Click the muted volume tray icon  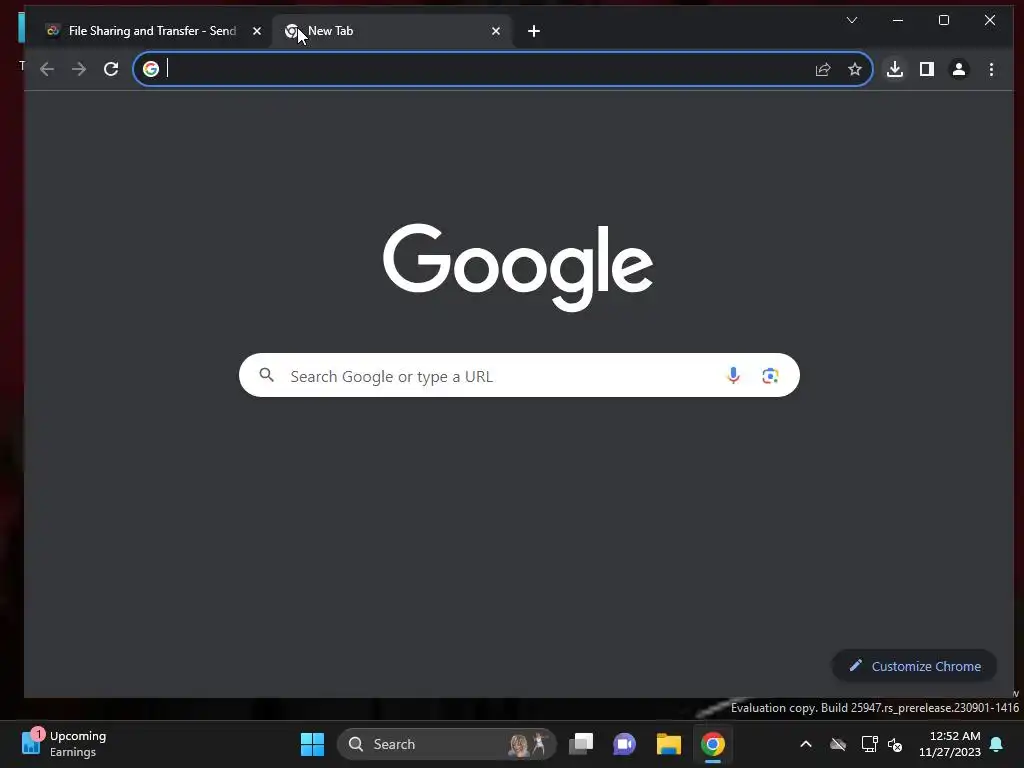(895, 744)
